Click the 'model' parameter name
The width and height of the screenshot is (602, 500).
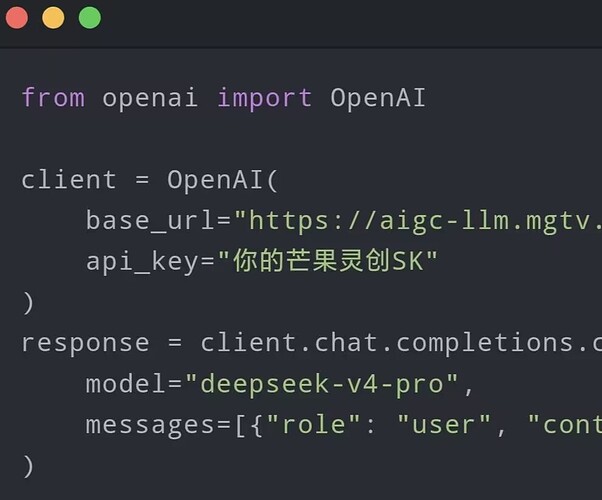126,383
